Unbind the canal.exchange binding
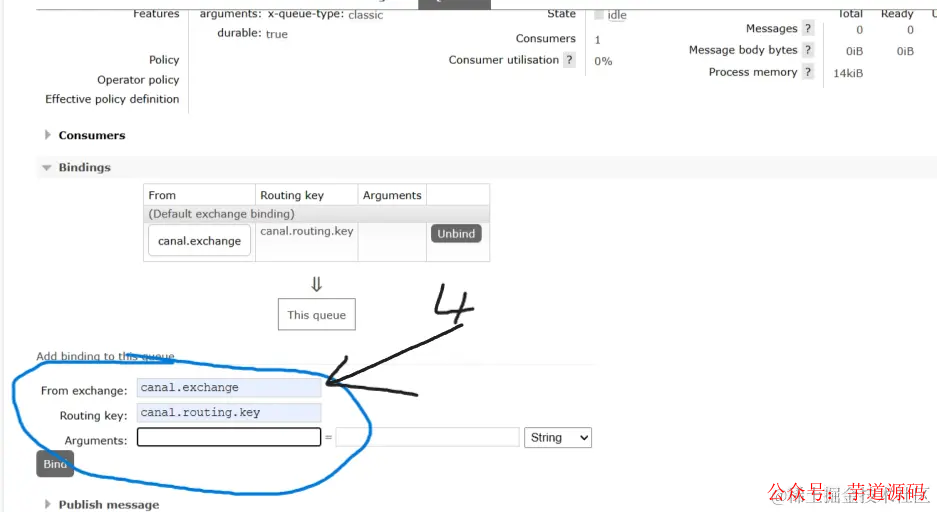 [x=456, y=234]
